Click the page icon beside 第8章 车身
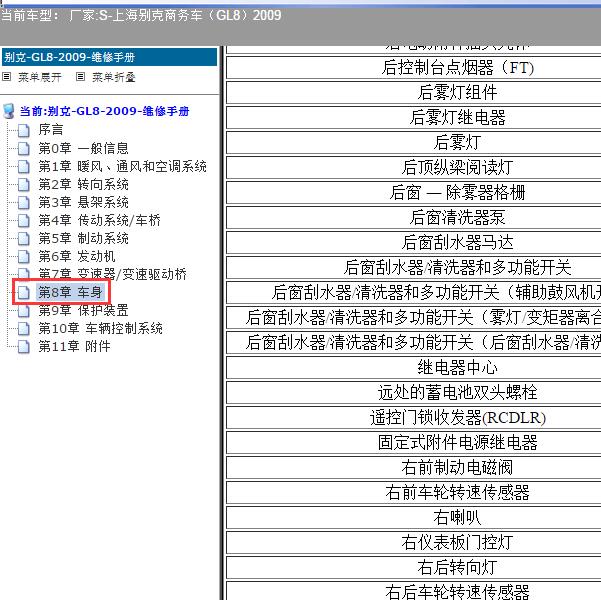Screen dimensions: 601x600 coord(24,293)
